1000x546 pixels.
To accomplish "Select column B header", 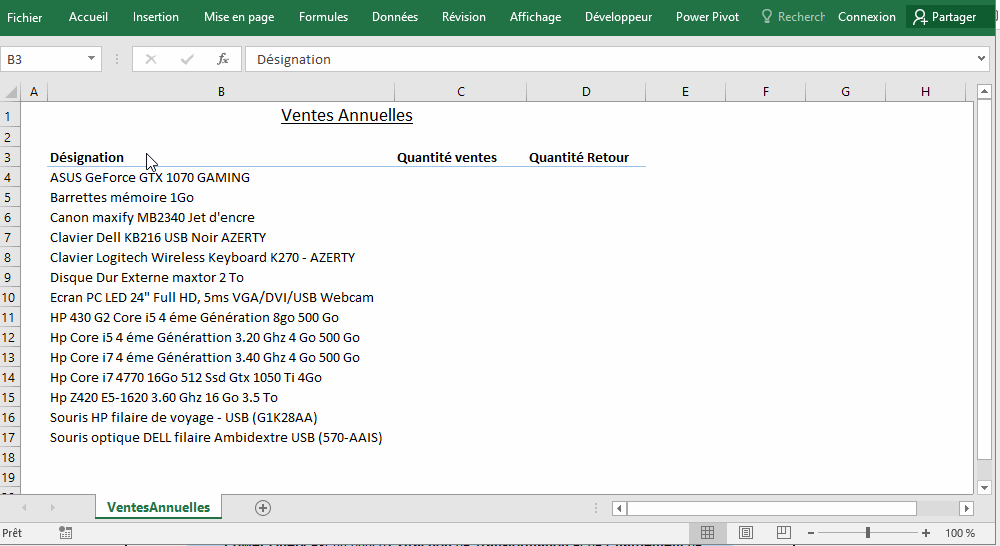I will tap(221, 92).
